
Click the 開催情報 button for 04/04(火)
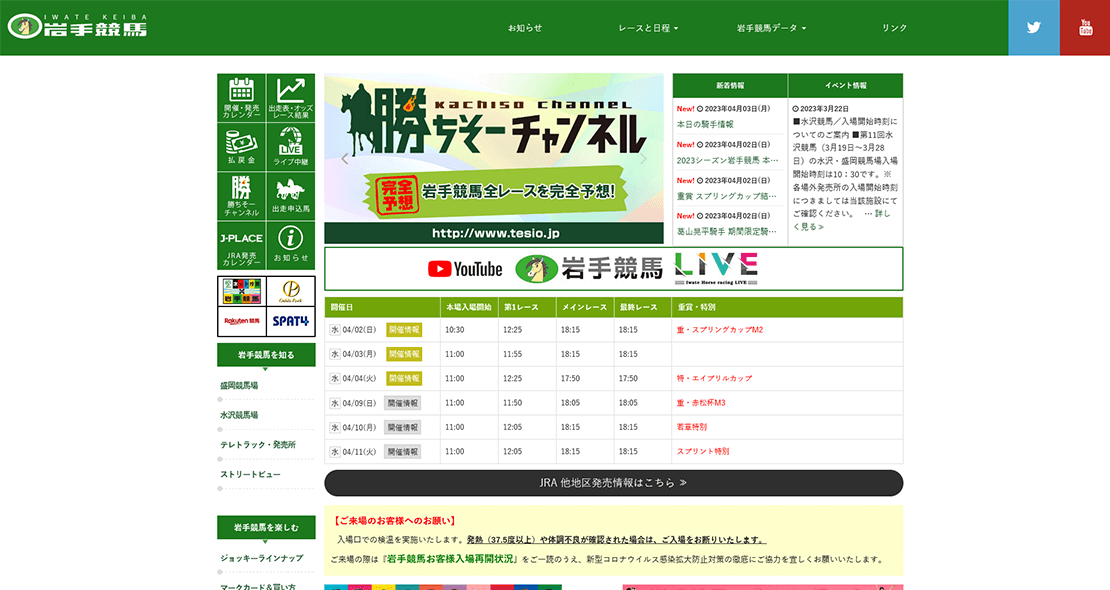click(404, 379)
